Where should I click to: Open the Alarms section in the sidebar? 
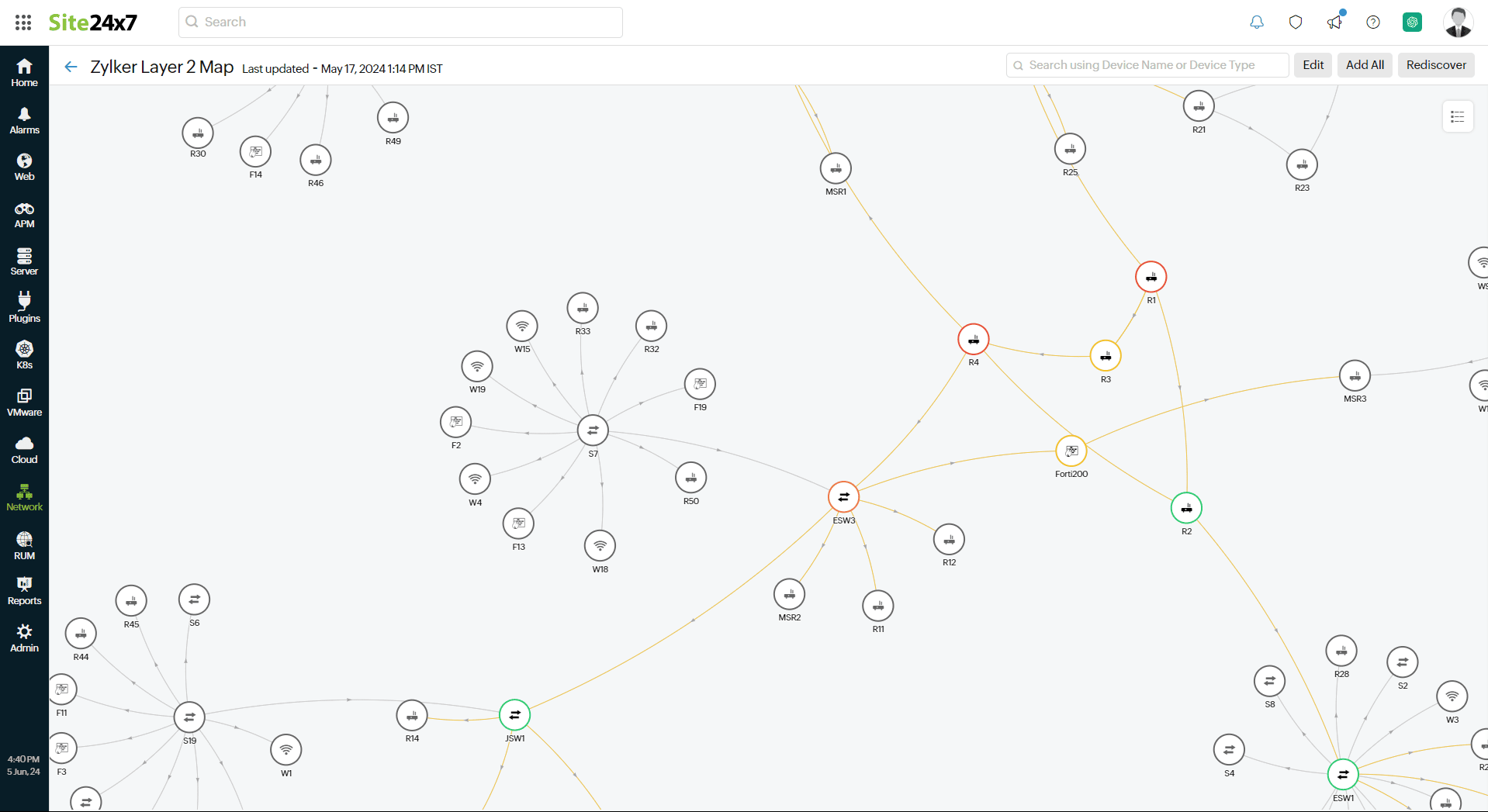[24, 120]
